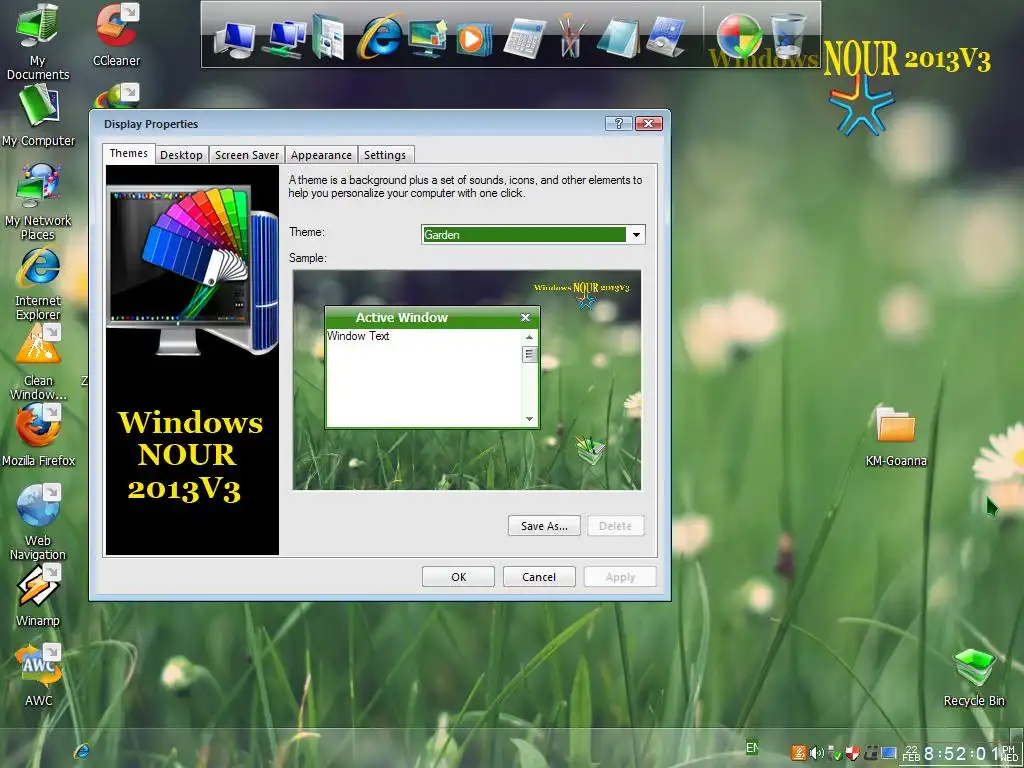Open the Clean Windows shortcut on desktop
The width and height of the screenshot is (1024, 768).
(38, 362)
